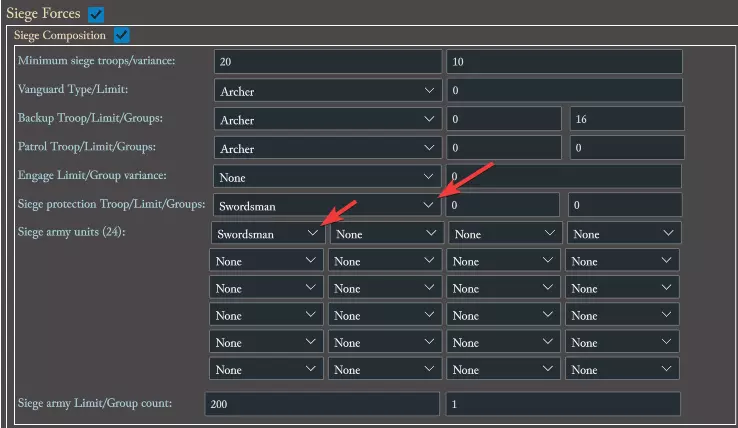Open the Backup Troop type dropdown
Image resolution: width=738 pixels, height=428 pixels.
pyautogui.click(x=327, y=120)
